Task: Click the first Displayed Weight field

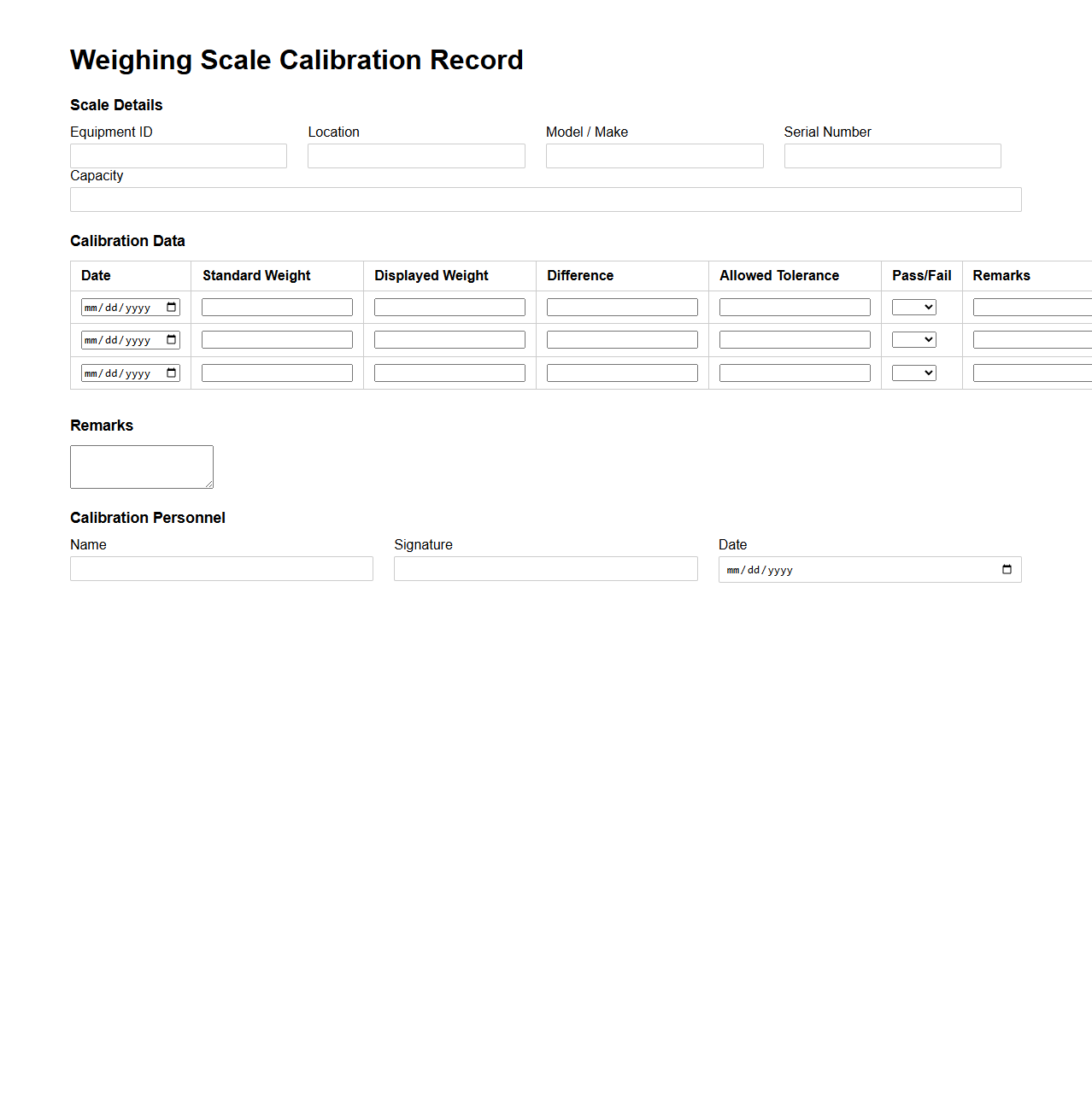Action: 449,306
